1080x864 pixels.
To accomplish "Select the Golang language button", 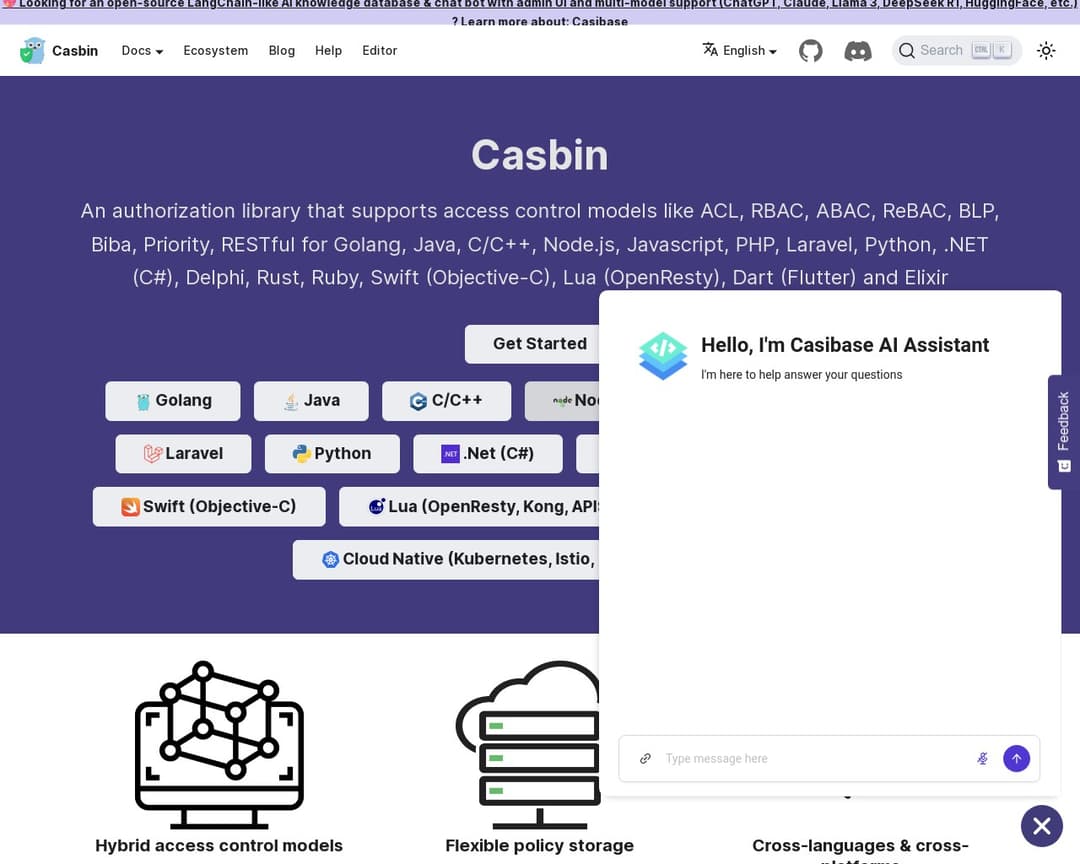I will pyautogui.click(x=173, y=401).
